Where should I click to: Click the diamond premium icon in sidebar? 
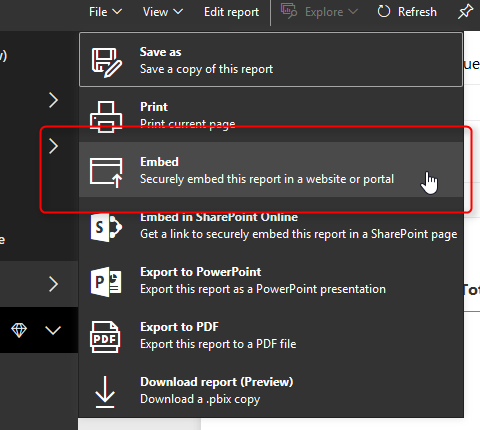coord(19,330)
